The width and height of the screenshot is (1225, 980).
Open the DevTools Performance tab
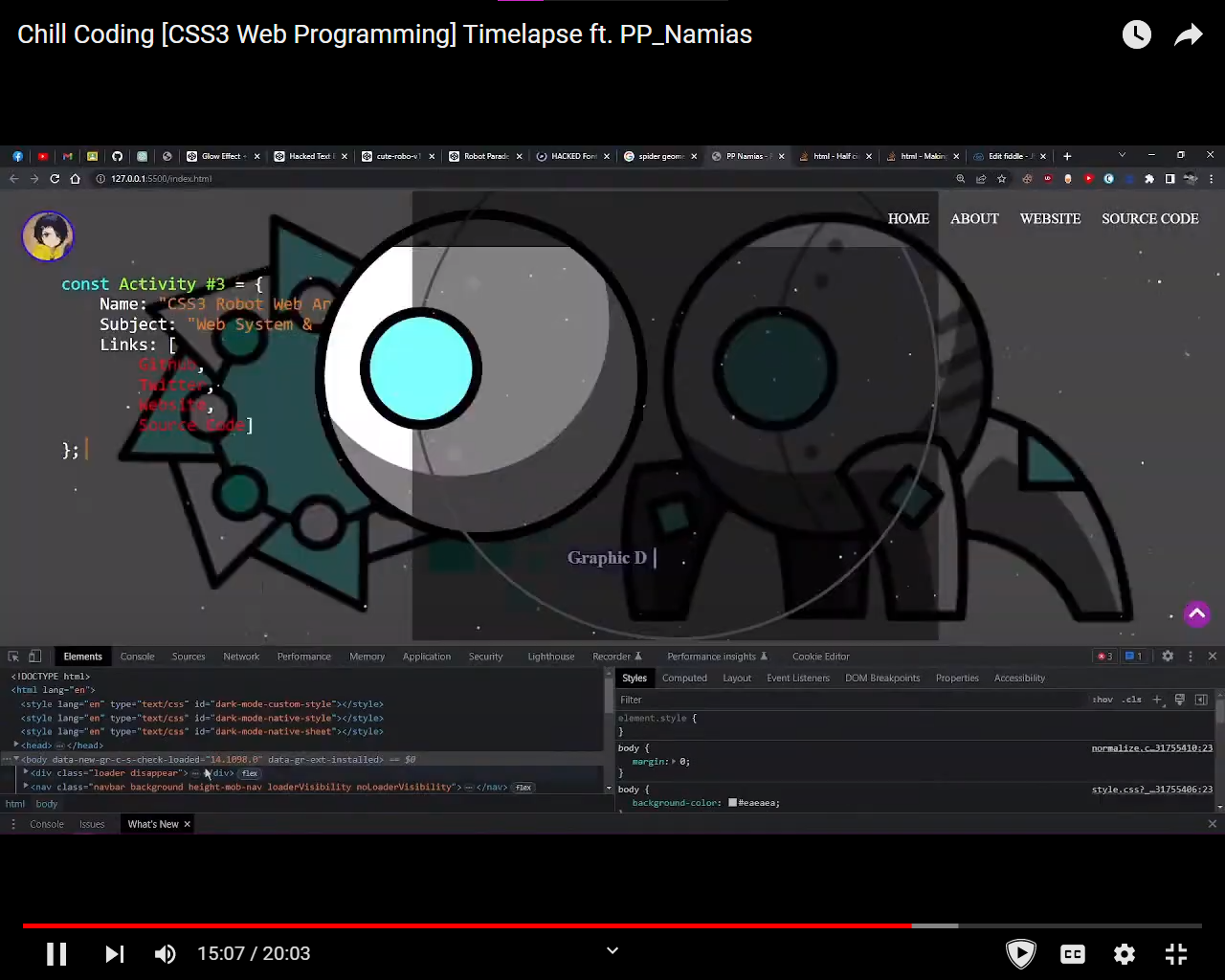point(304,657)
